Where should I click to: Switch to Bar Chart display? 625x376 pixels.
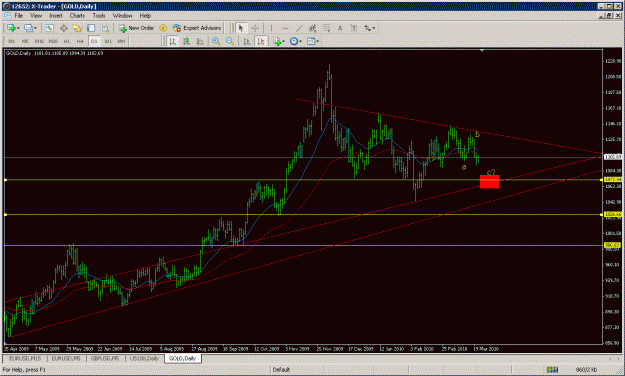(173, 41)
